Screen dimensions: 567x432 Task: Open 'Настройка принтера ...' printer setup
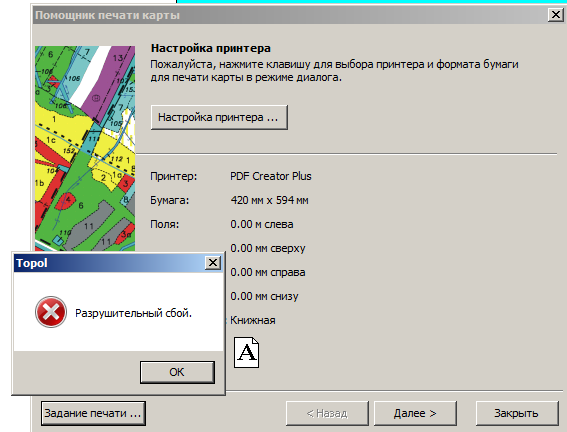pos(219,117)
